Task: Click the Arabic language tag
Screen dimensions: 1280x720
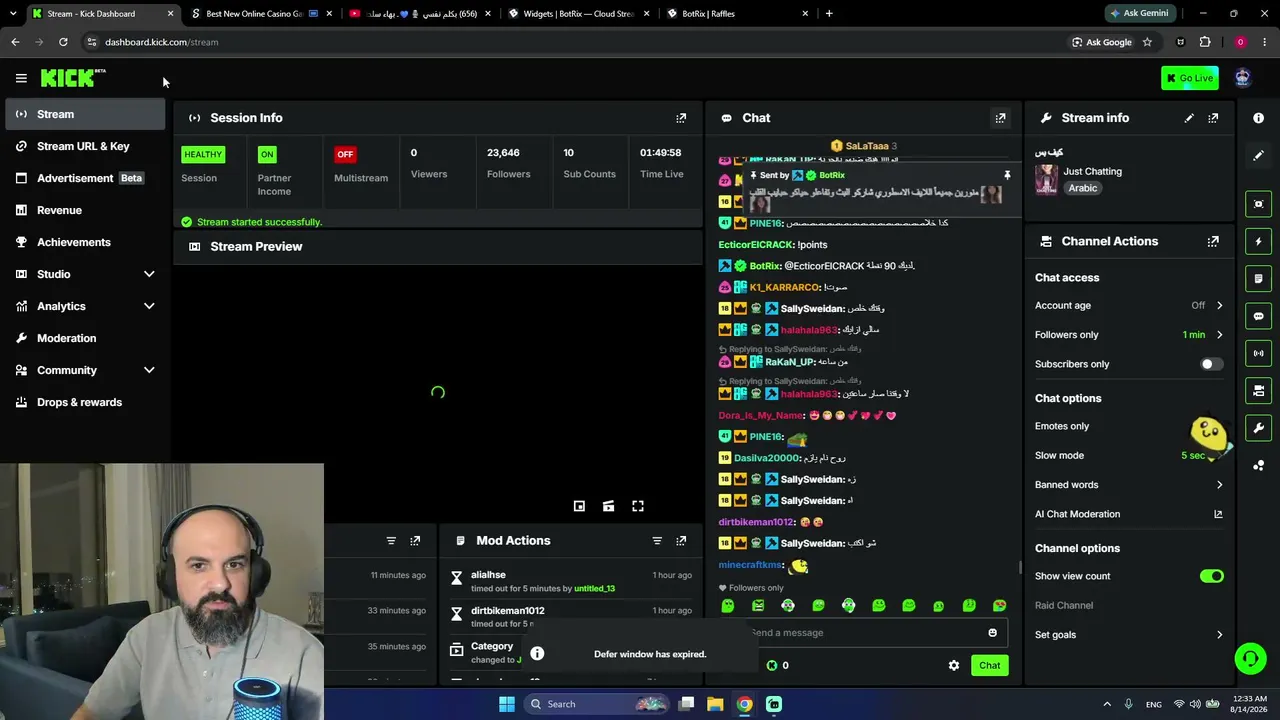Action: [x=1082, y=188]
